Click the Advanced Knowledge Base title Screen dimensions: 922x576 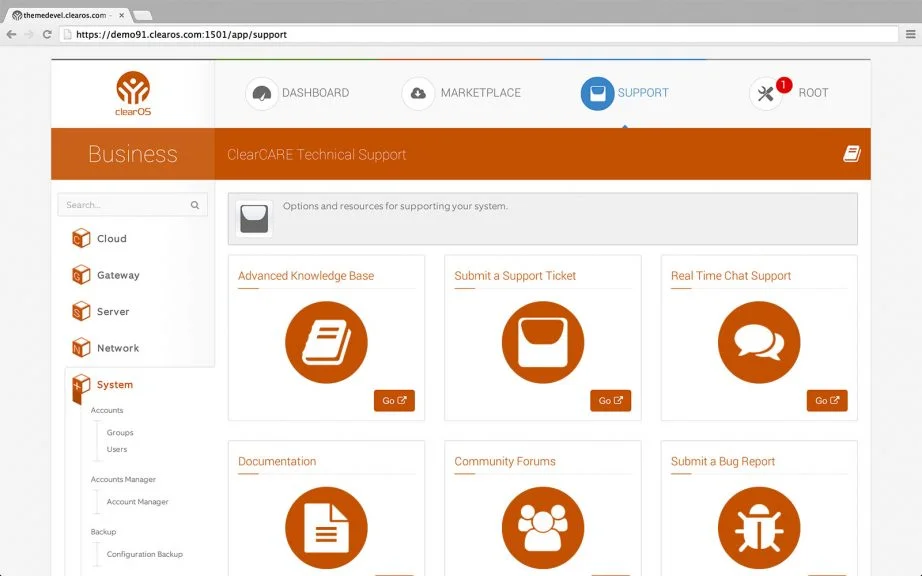(x=306, y=276)
